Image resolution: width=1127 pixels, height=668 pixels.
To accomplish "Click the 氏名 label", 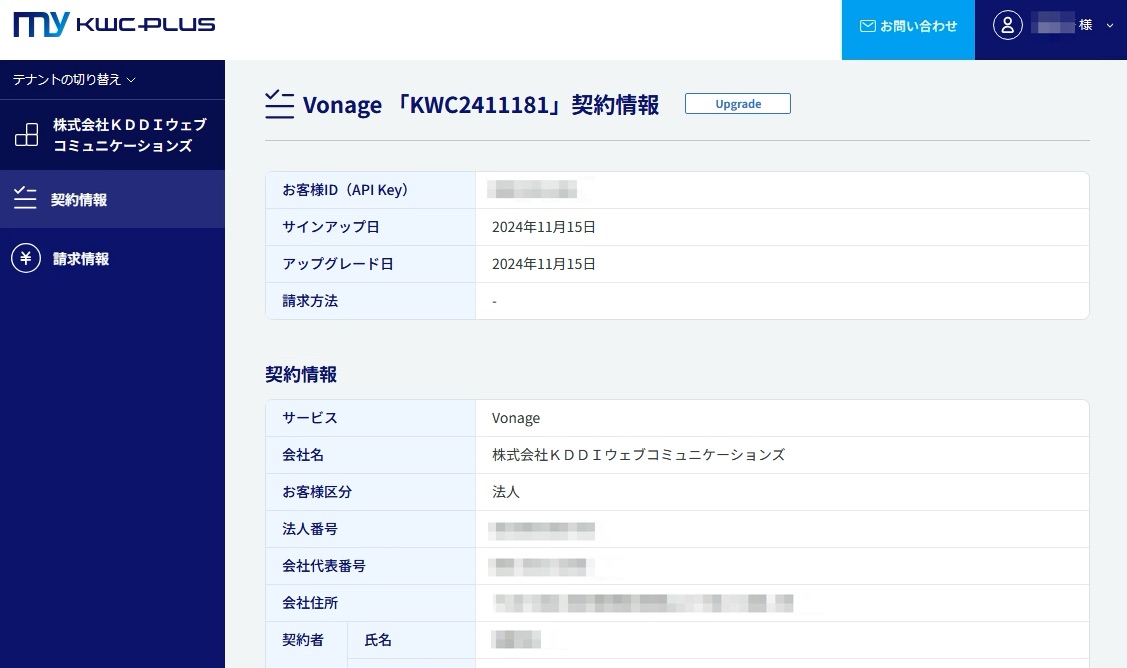I will 378,640.
